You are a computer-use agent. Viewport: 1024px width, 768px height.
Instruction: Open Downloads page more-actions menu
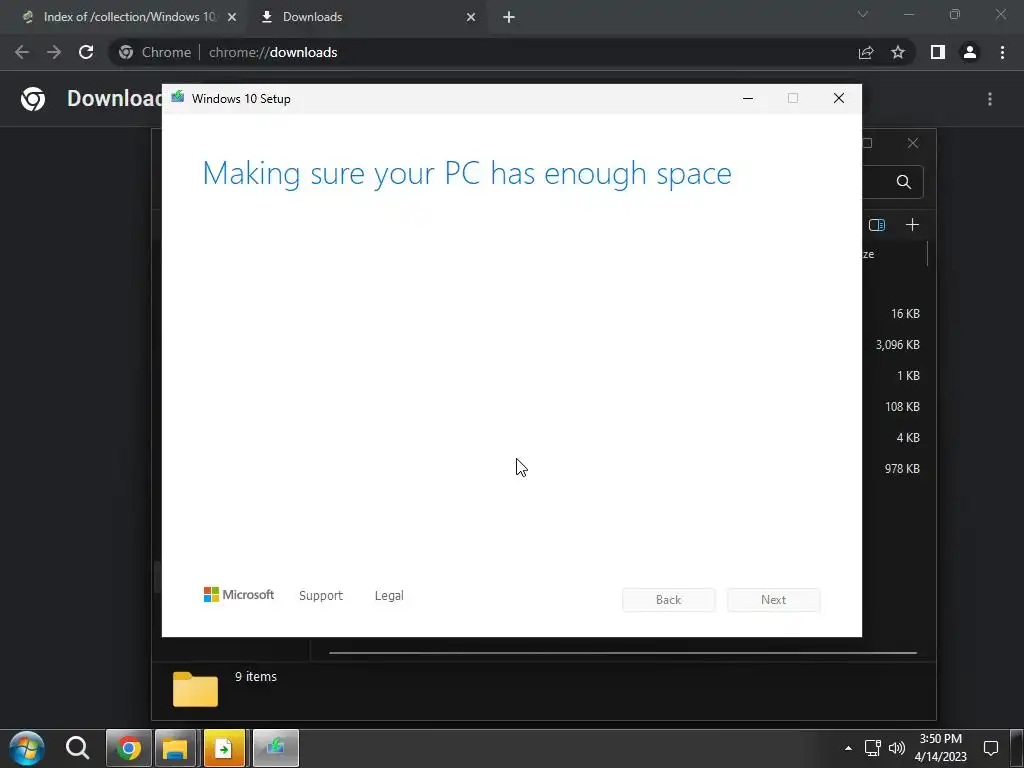pyautogui.click(x=990, y=99)
